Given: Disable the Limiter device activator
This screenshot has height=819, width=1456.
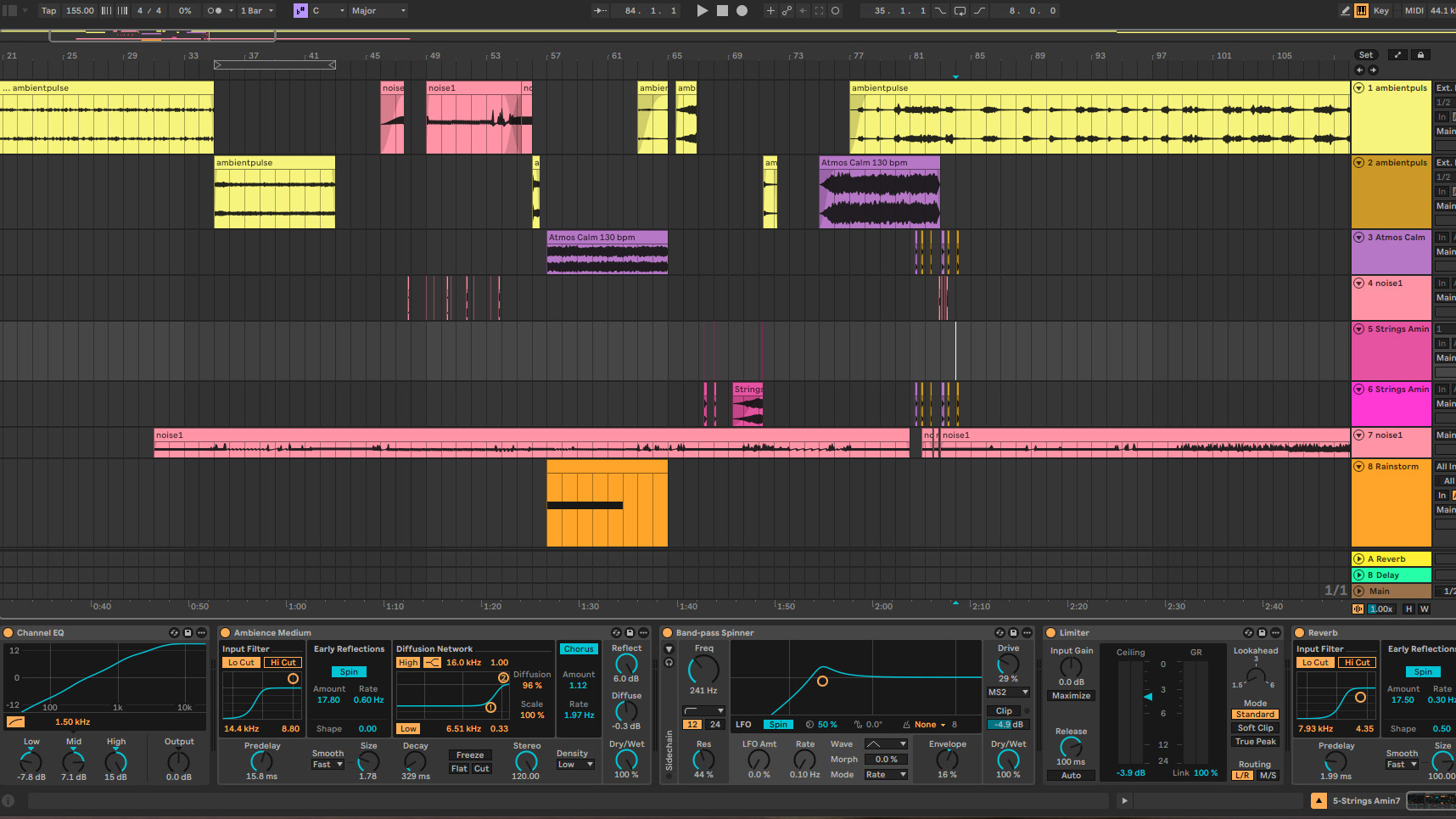Looking at the screenshot, I should (1051, 632).
